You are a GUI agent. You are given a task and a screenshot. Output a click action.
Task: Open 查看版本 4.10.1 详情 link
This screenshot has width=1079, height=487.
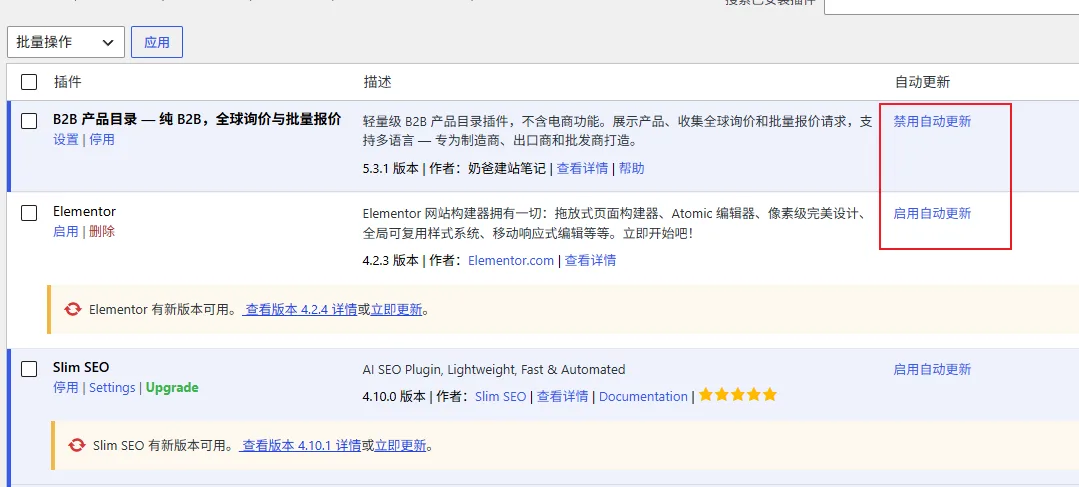click(300, 446)
